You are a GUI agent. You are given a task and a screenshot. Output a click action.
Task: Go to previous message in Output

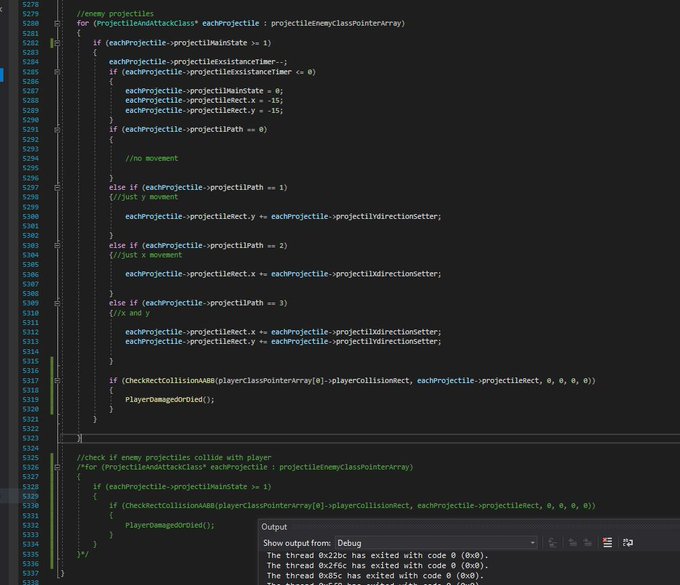point(572,543)
